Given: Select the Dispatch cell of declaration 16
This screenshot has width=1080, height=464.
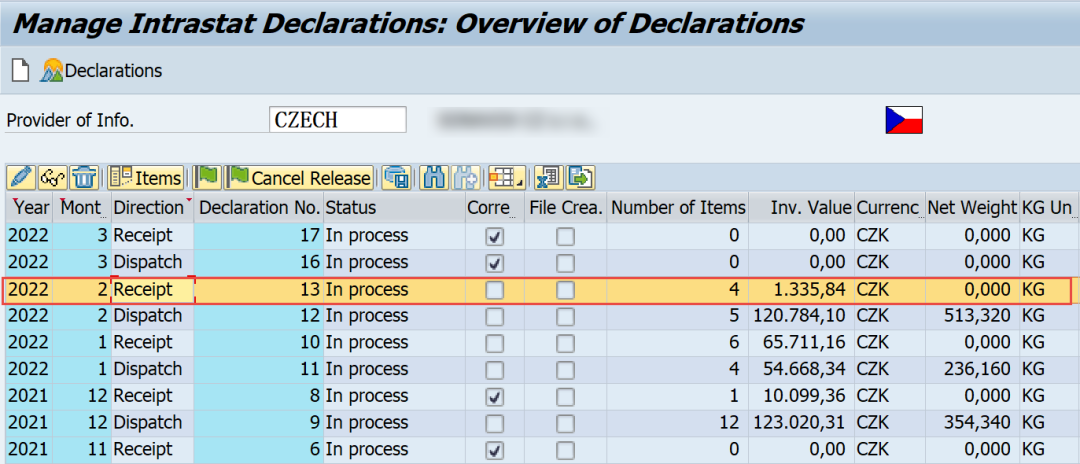Looking at the screenshot, I should coord(152,263).
